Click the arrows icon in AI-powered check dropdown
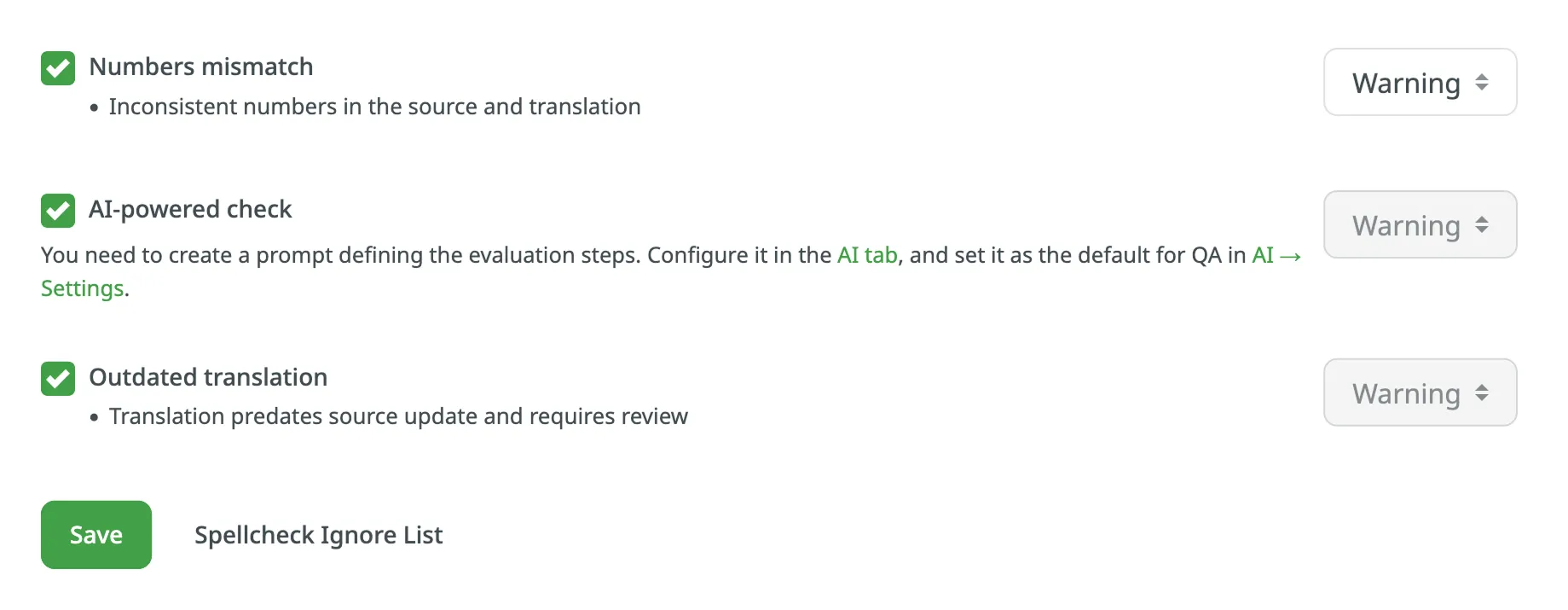1568x610 pixels. pyautogui.click(x=1482, y=225)
